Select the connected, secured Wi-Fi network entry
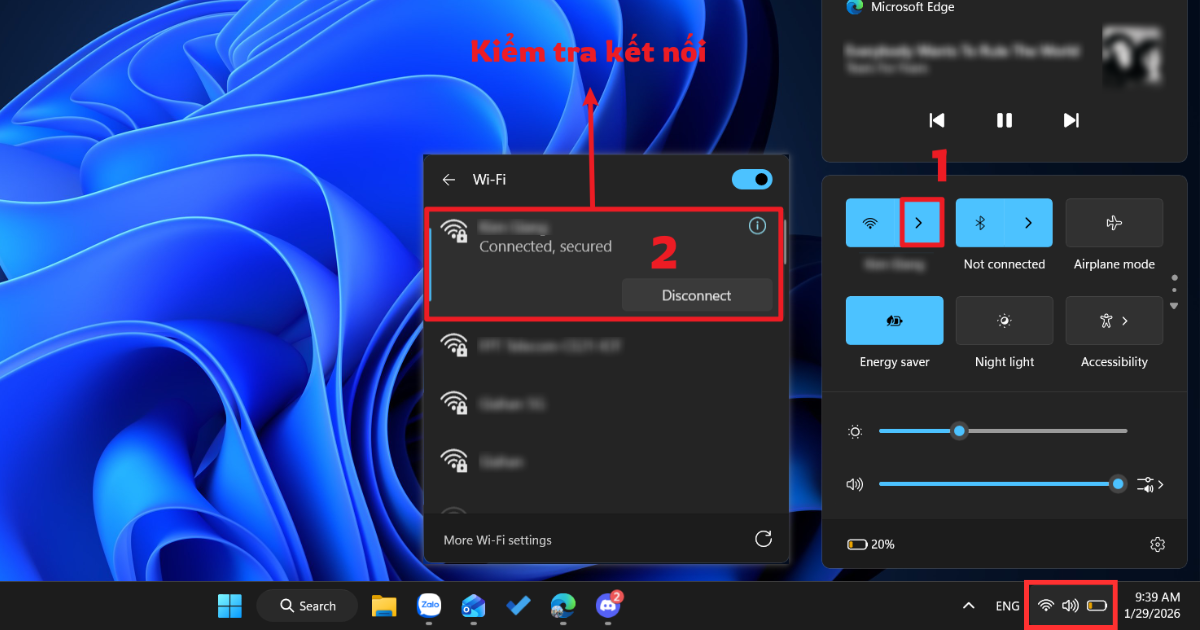1200x630 pixels. click(604, 264)
